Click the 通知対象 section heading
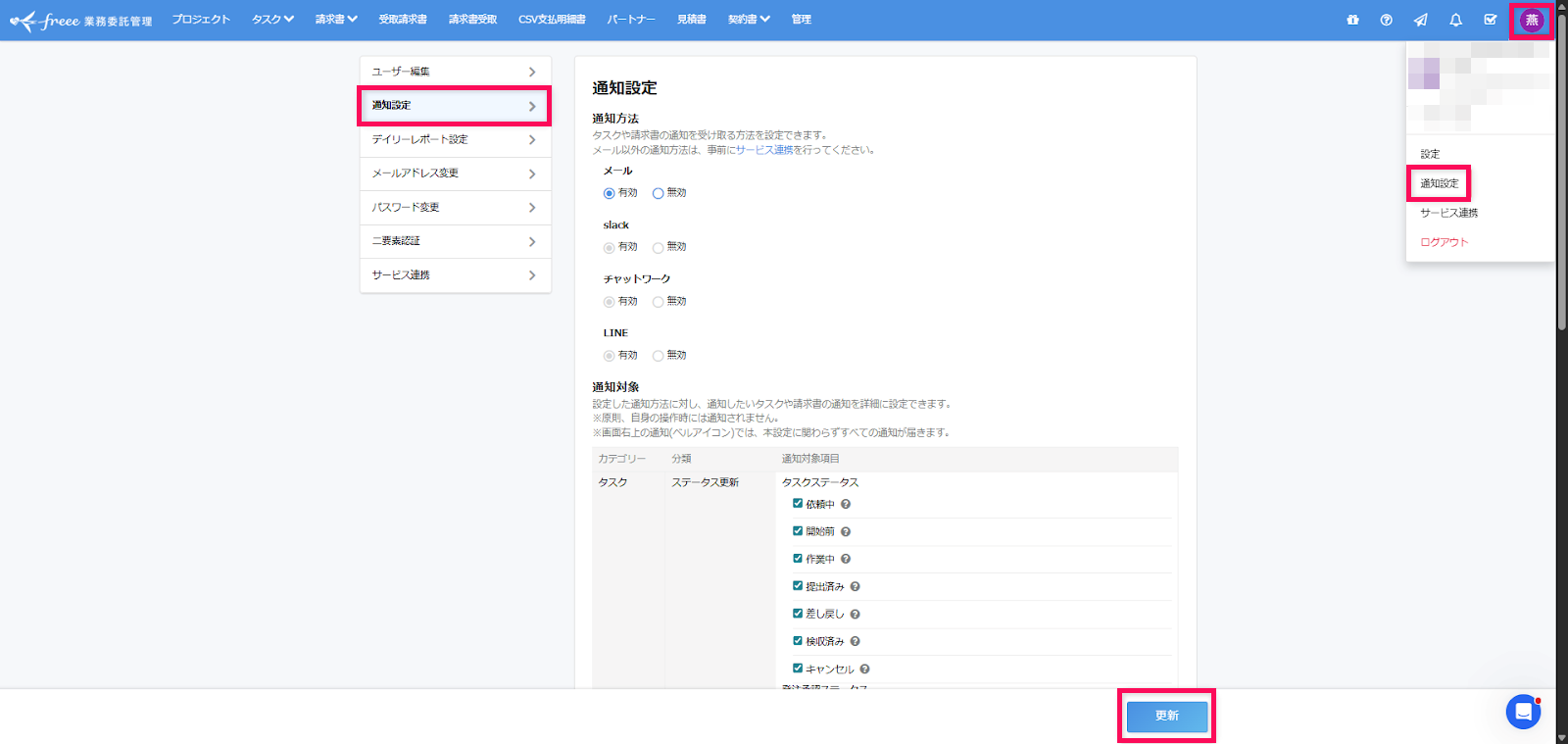This screenshot has width=1568, height=744. tap(615, 387)
